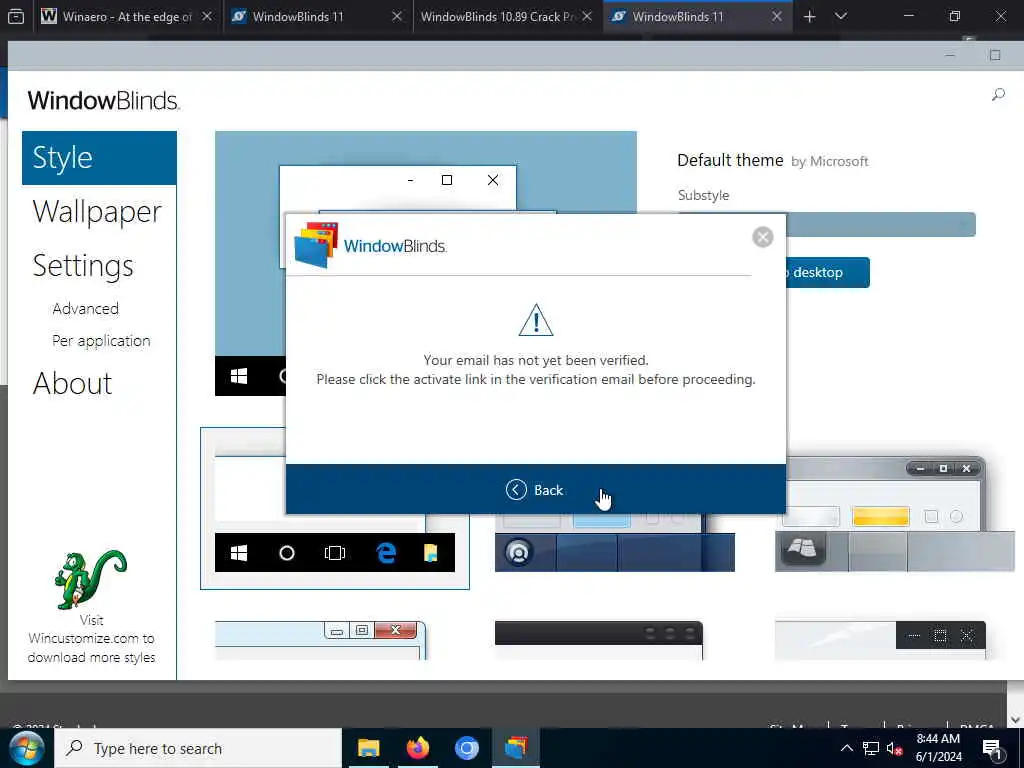The height and width of the screenshot is (768, 1024).
Task: Close the Winaero tab
Action: click(206, 16)
